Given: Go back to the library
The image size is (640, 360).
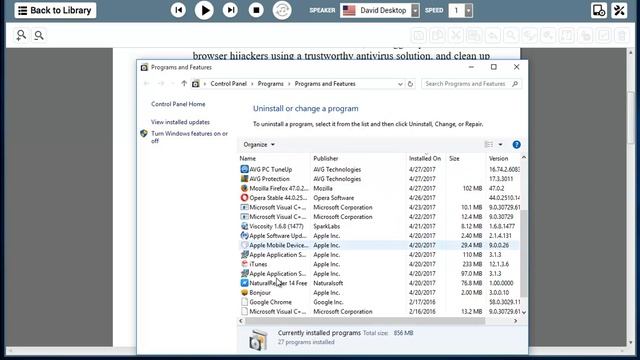Looking at the screenshot, I should point(55,10).
